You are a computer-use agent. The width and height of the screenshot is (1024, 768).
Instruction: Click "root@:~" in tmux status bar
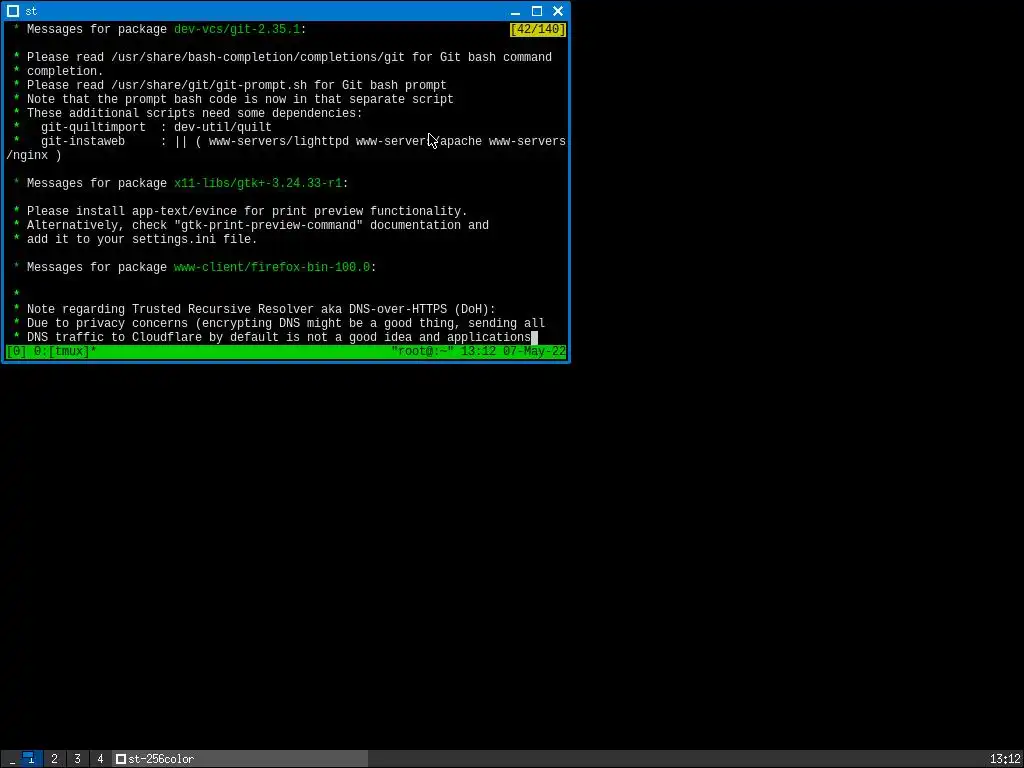[x=422, y=351]
